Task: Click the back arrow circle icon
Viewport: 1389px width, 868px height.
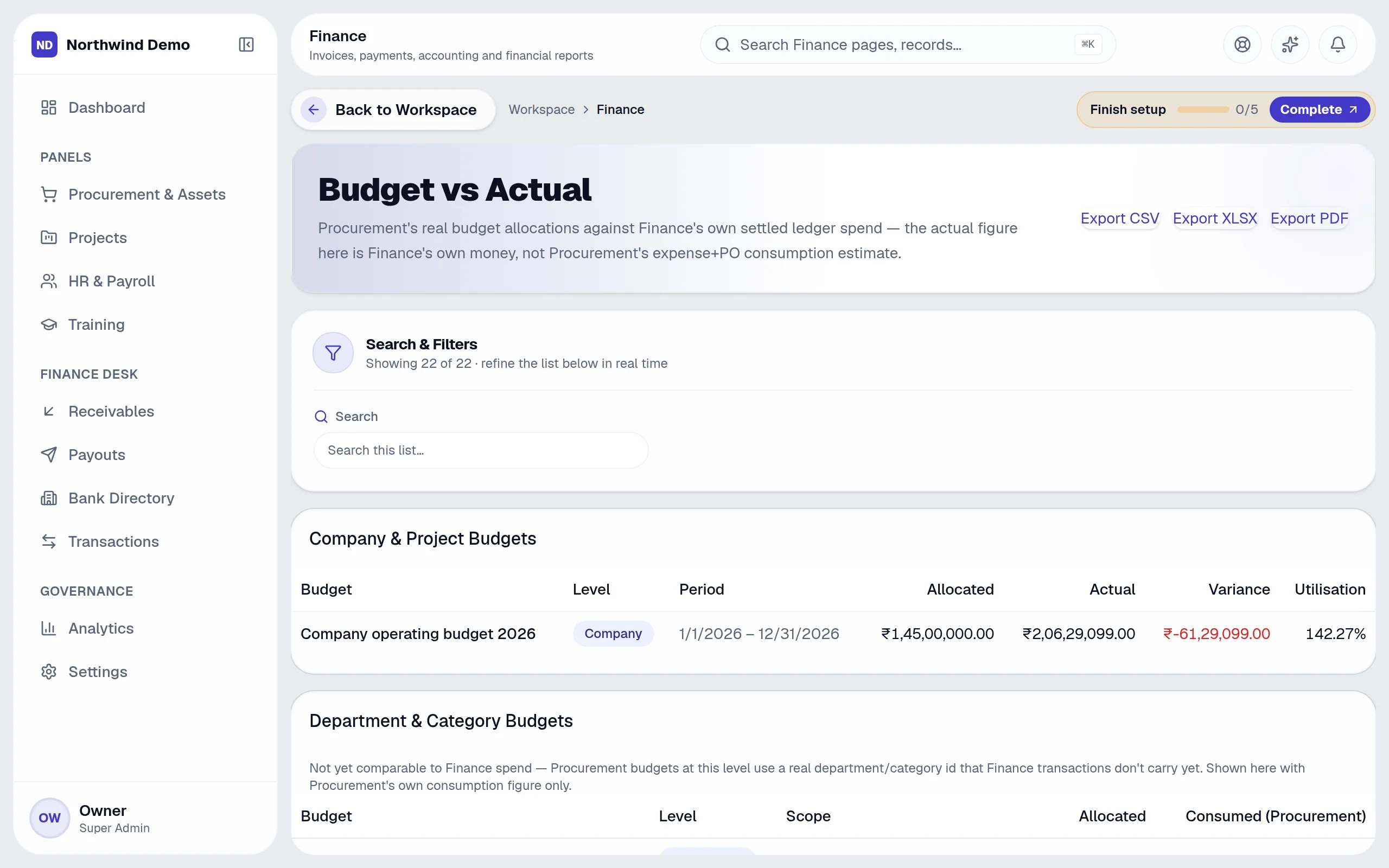Action: [314, 109]
